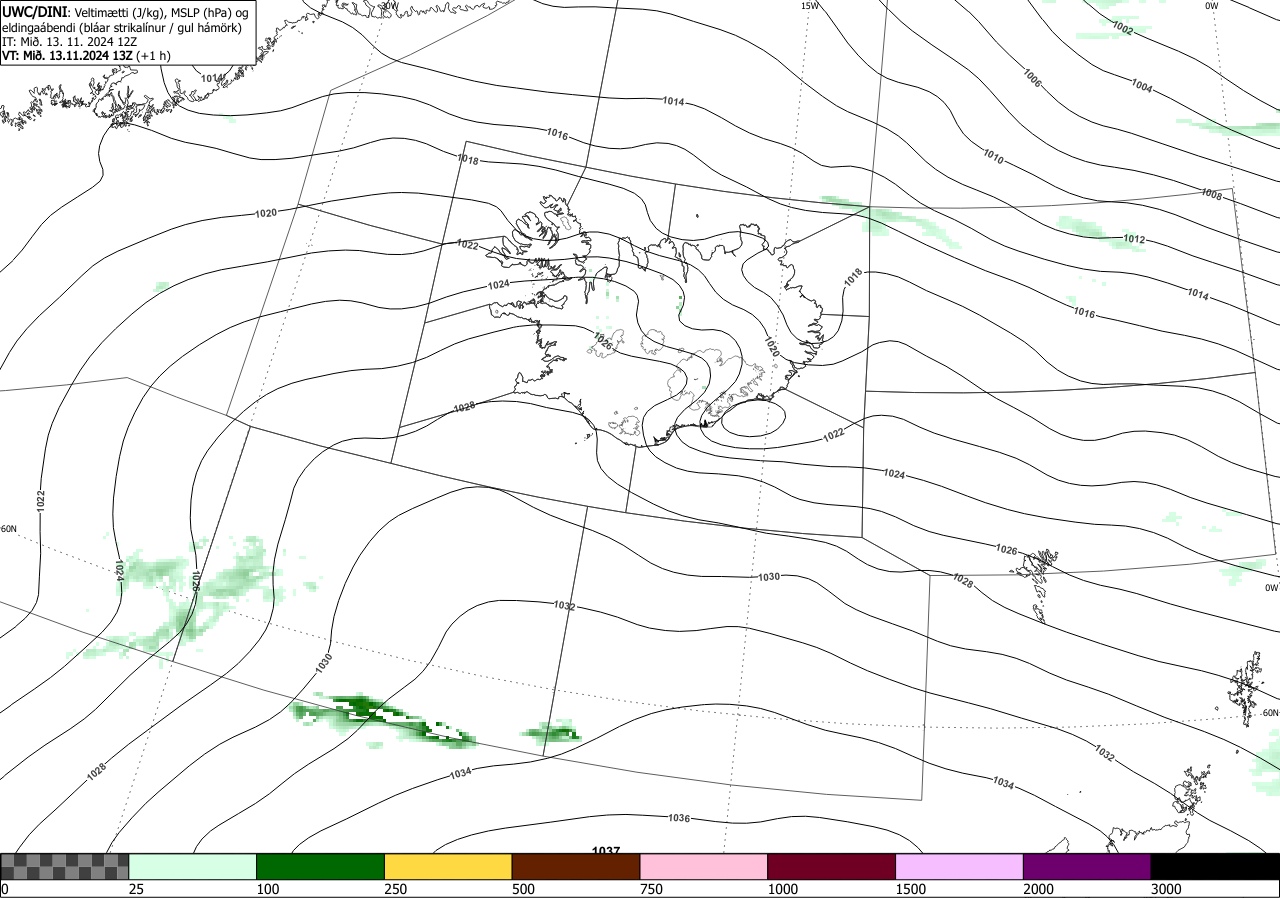The image size is (1280, 898).
Task: Click the pink 750–1000 legend swatch
Action: pos(704,866)
